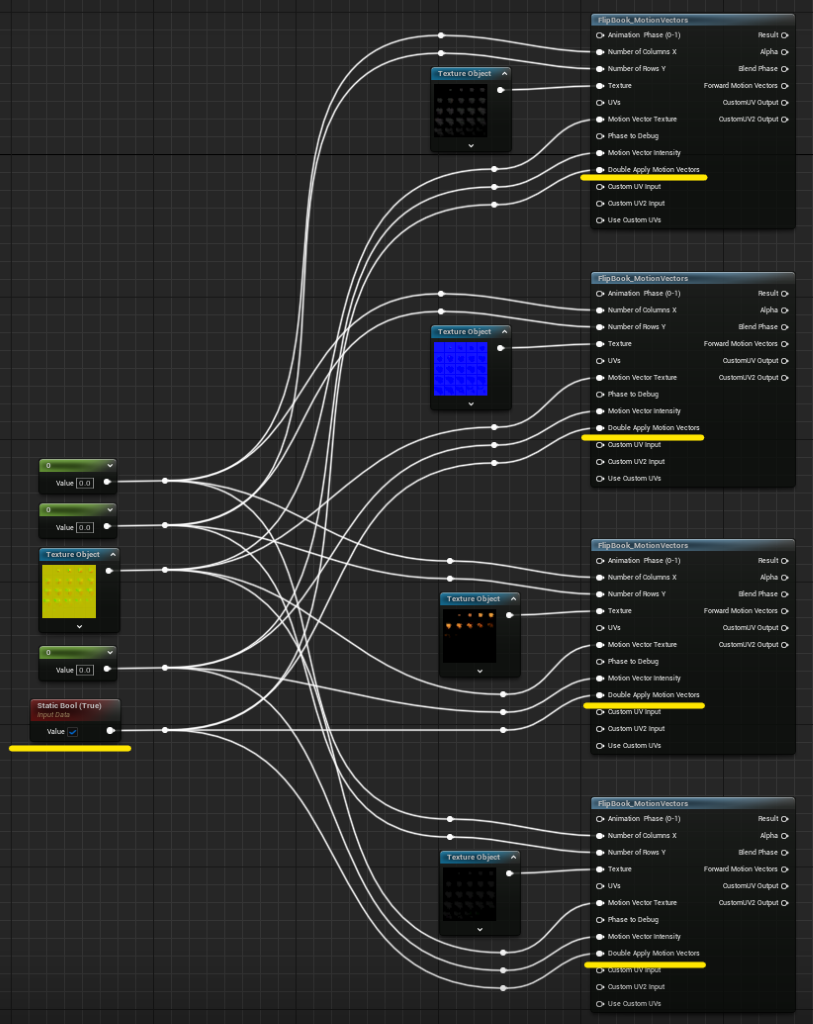
Task: Select the topmost FlipBook_MotionVectors node title
Action: tap(643, 20)
